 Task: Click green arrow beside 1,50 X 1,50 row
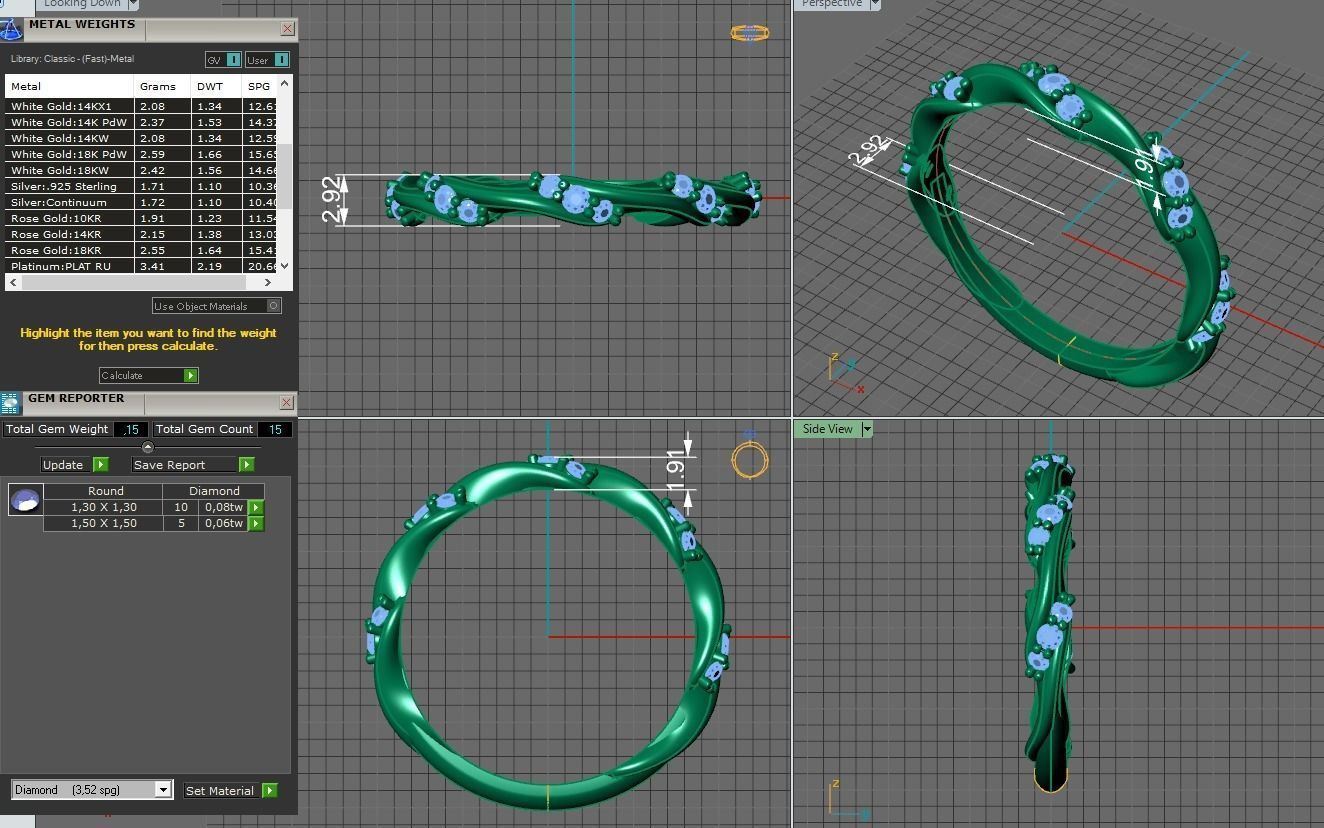pos(256,523)
